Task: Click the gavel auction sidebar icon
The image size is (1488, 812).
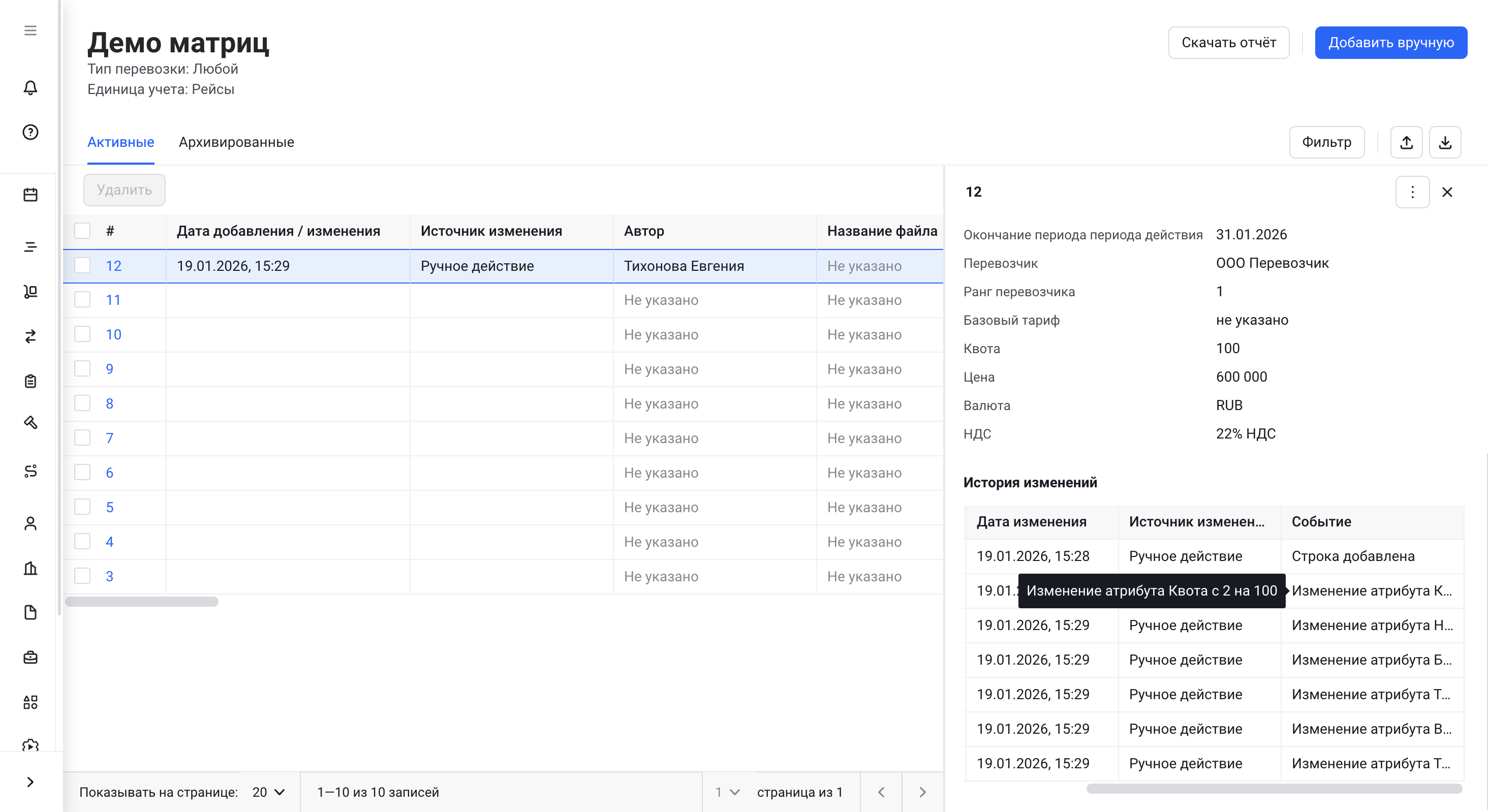Action: tap(30, 423)
